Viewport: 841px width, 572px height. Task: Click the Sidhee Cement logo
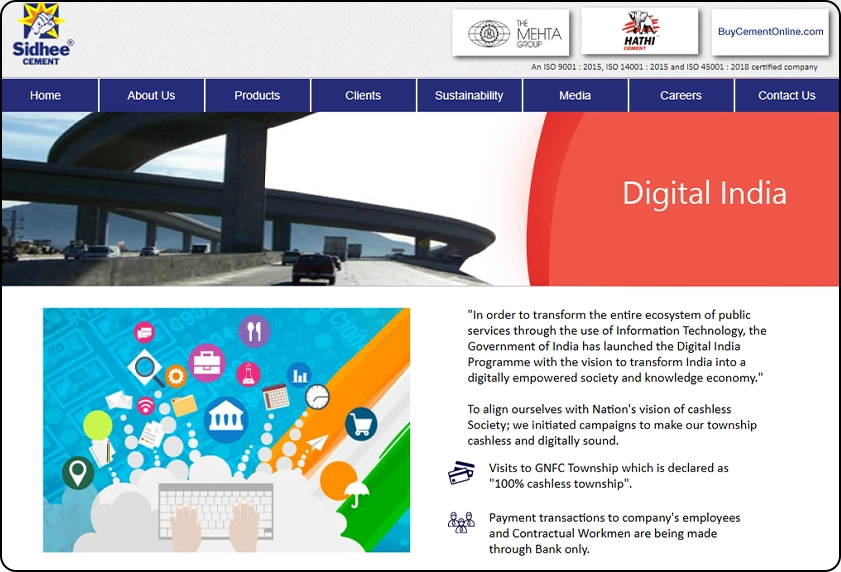click(42, 36)
